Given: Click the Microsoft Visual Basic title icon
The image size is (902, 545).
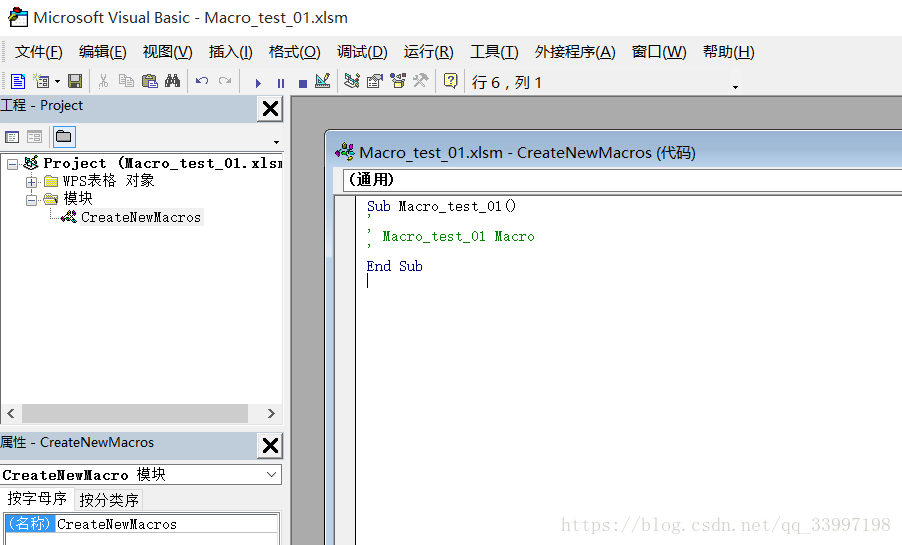Looking at the screenshot, I should tap(18, 17).
